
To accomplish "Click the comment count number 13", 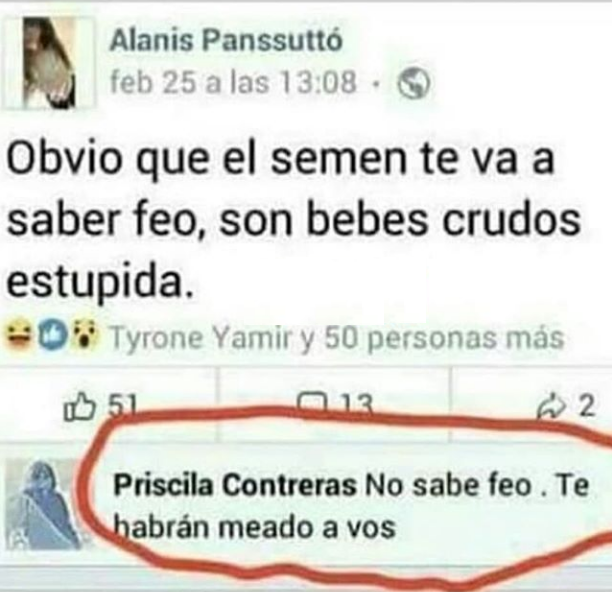I will pos(357,403).
